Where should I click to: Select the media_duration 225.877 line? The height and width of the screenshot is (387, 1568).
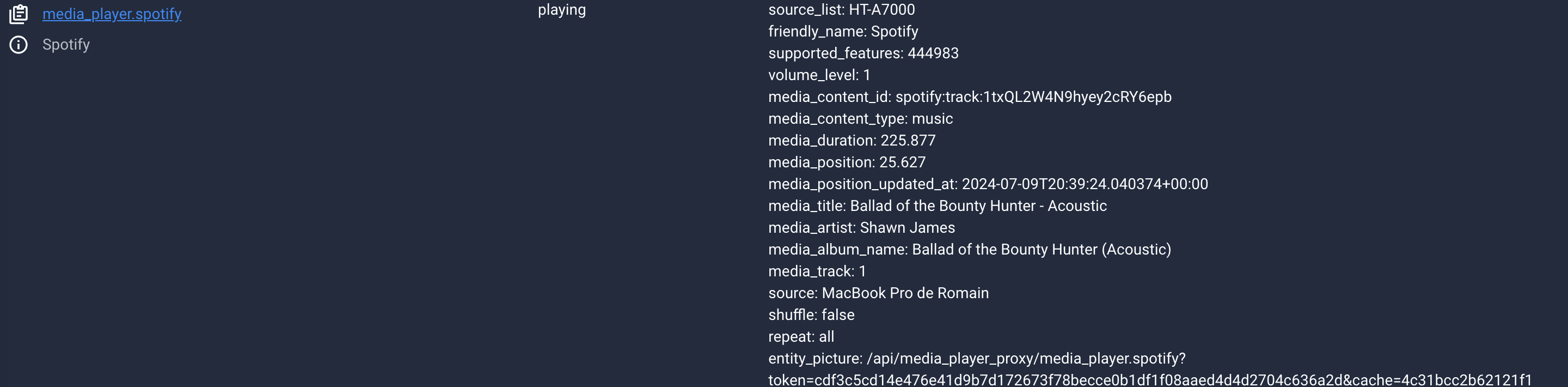point(852,141)
